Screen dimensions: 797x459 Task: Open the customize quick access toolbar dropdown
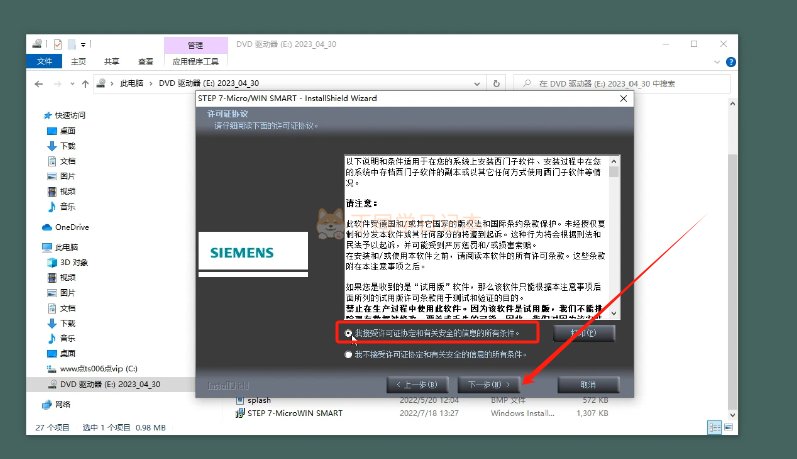[83, 44]
